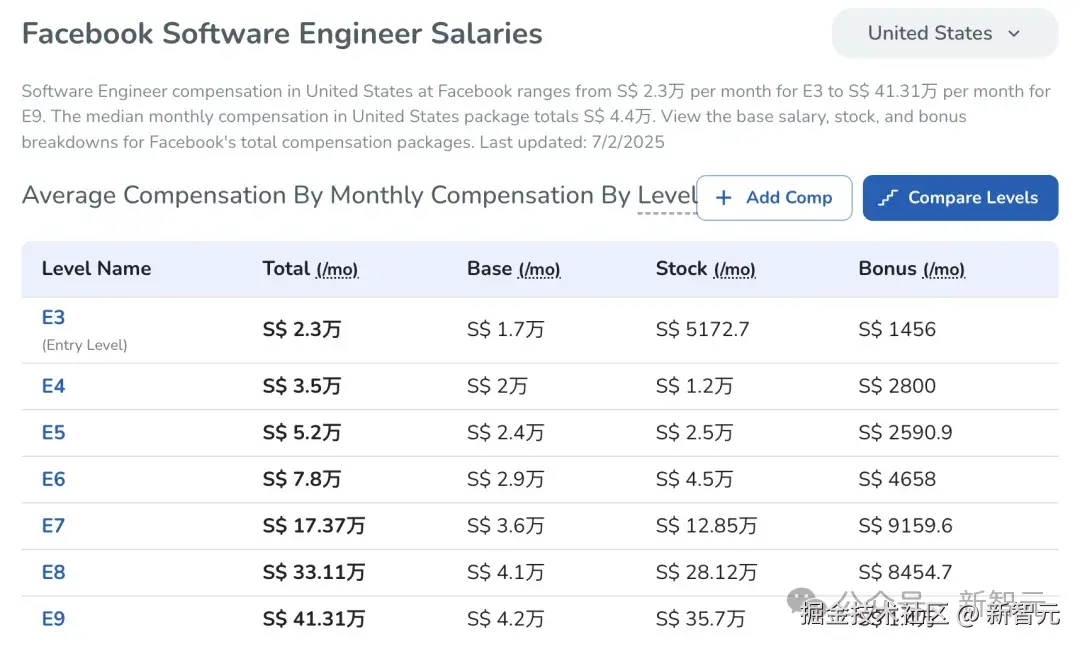Click the stairs icon on Compare Levels

pyautogui.click(x=888, y=198)
